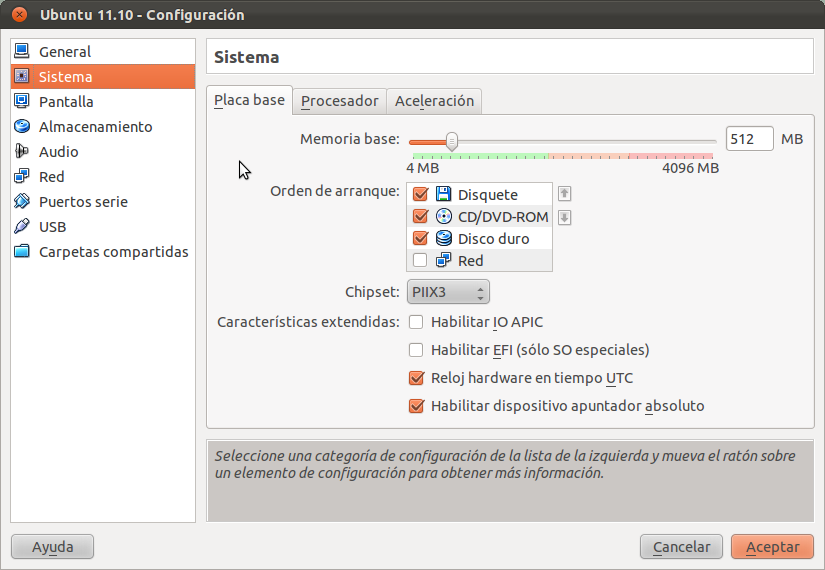Viewport: 825px width, 570px height.
Task: Click the Sistema chip icon in sidebar
Action: (22, 76)
